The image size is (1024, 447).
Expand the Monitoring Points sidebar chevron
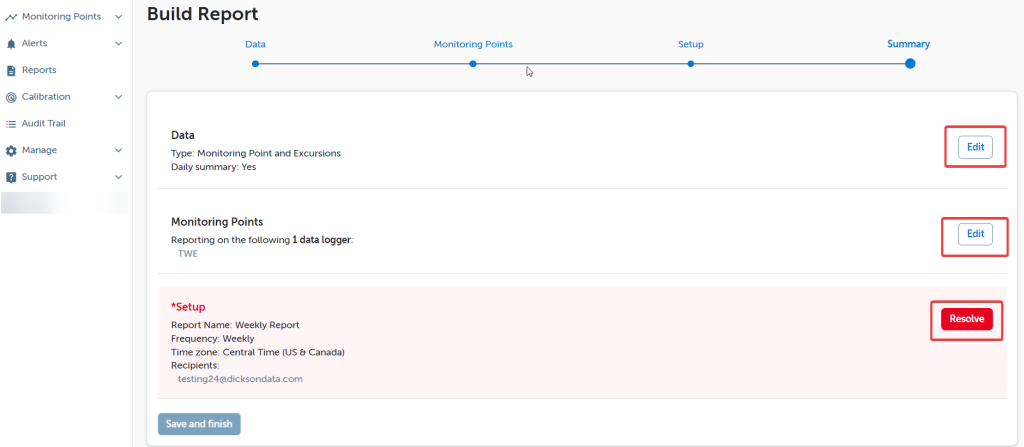119,17
